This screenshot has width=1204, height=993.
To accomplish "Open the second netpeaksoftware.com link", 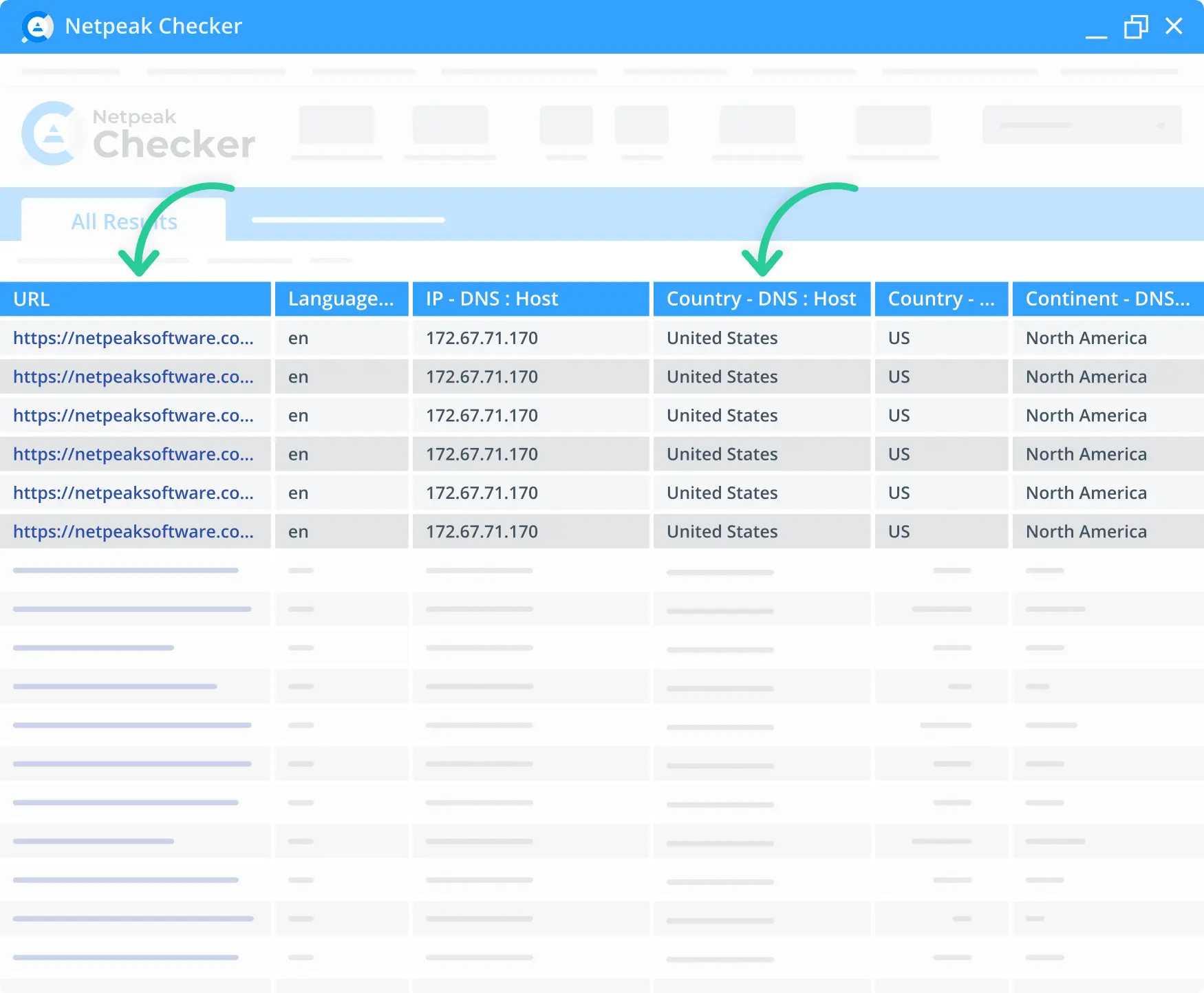I will coord(135,376).
